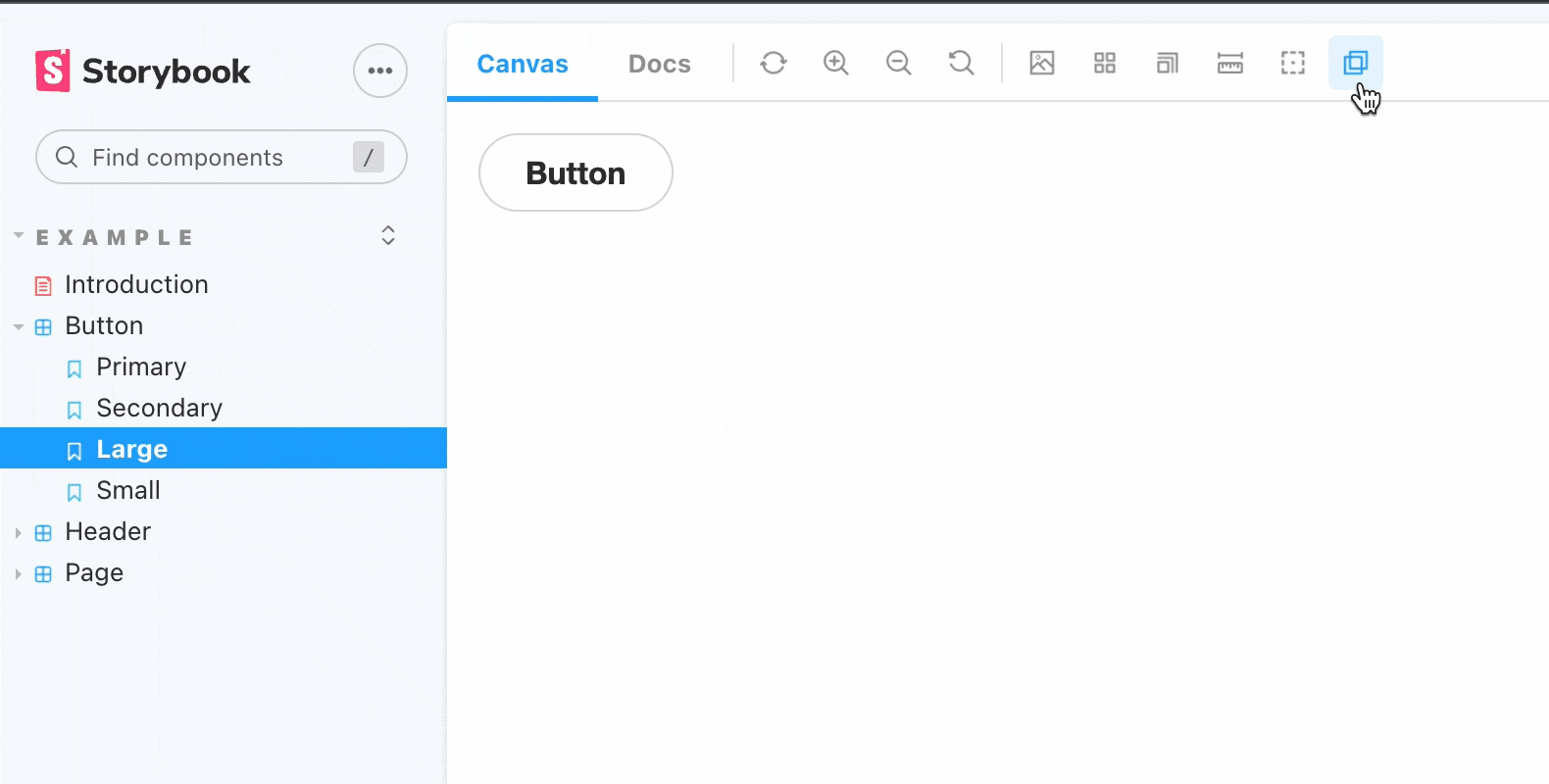Collapse the EXAMPLE section arrow
The height and width of the screenshot is (784, 1549).
[x=19, y=236]
